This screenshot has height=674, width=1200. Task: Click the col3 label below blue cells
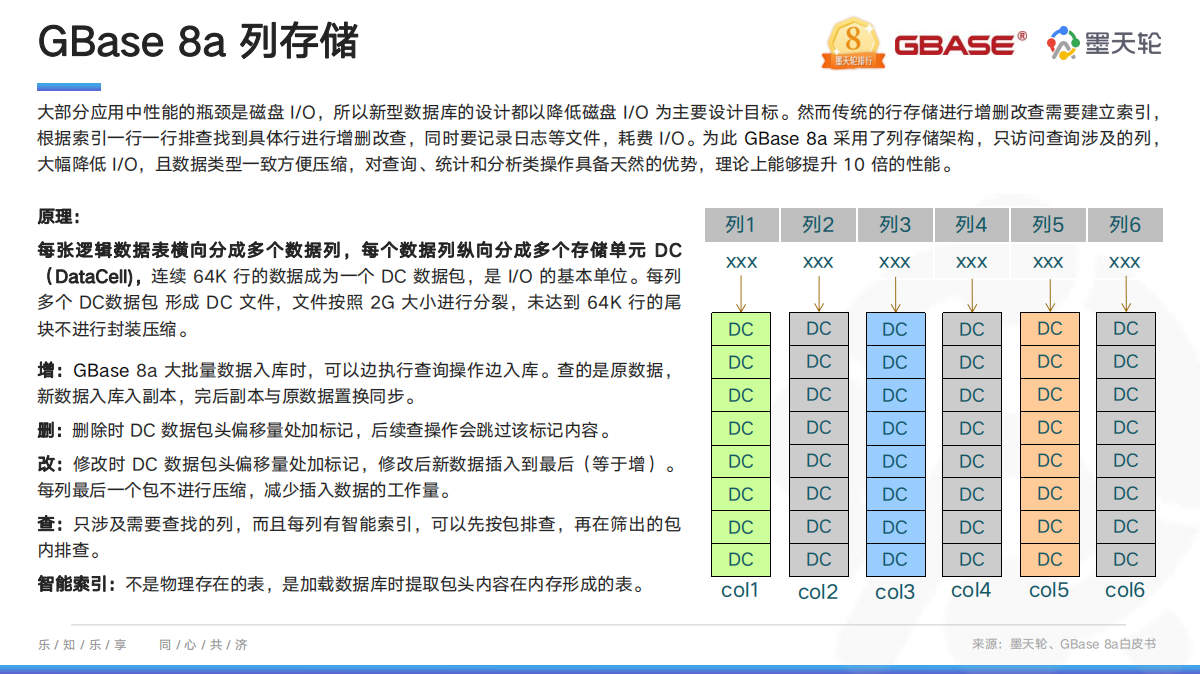895,592
